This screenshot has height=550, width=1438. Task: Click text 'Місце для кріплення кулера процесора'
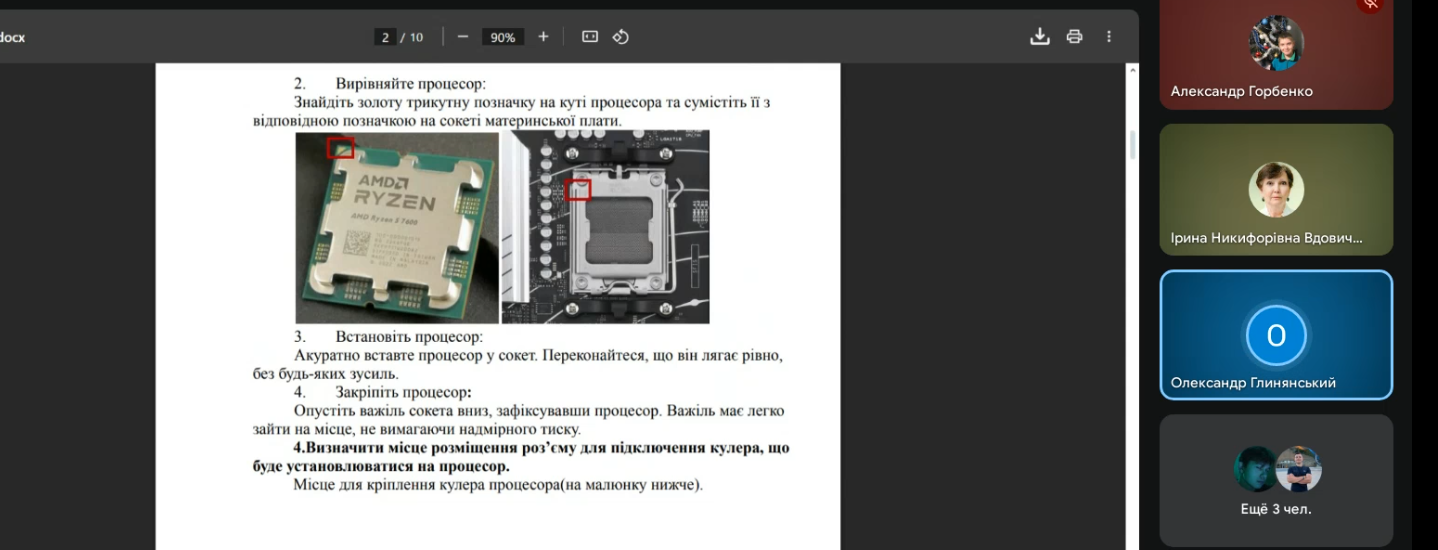pyautogui.click(x=425, y=485)
